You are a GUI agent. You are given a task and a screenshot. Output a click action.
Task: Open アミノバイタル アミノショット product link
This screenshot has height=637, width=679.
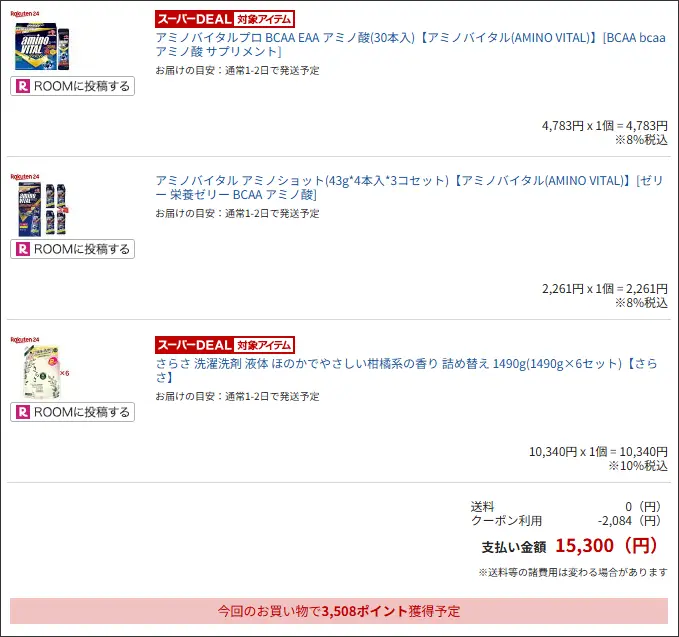click(409, 188)
